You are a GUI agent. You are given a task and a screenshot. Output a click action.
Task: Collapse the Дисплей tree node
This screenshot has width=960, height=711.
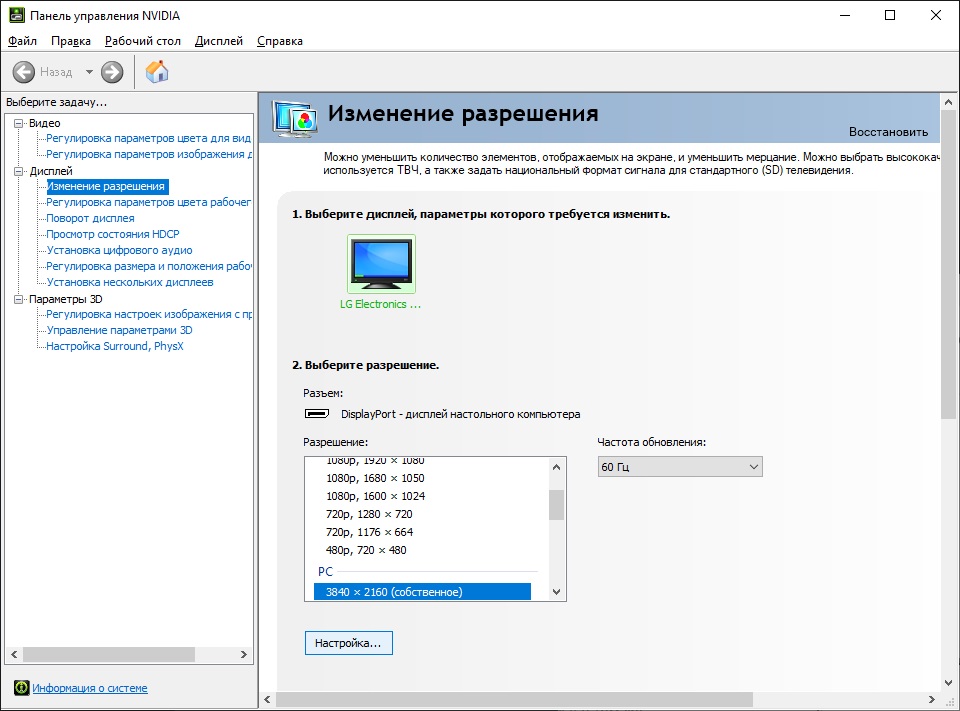tap(19, 171)
